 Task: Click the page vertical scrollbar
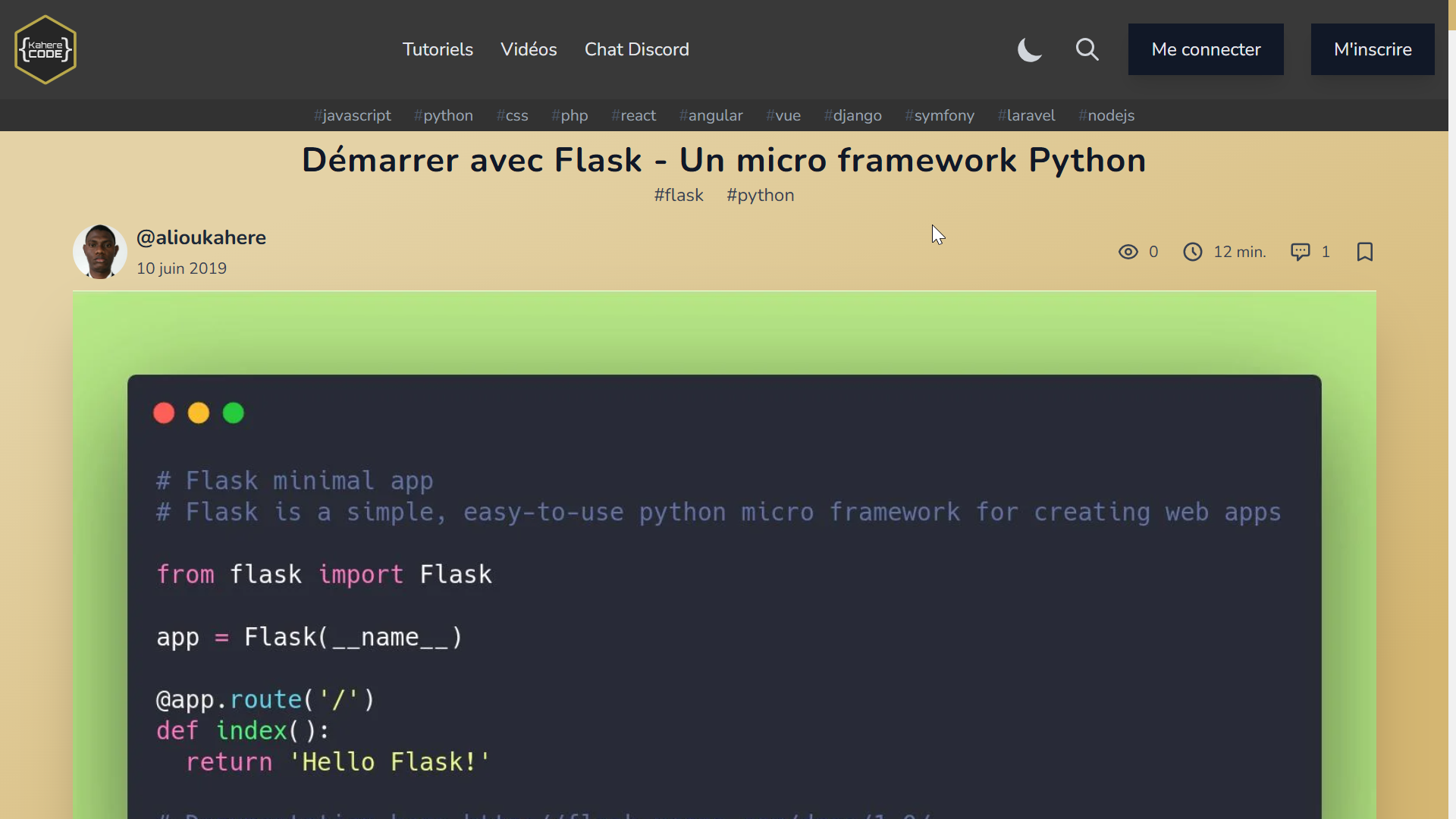(1452, 409)
